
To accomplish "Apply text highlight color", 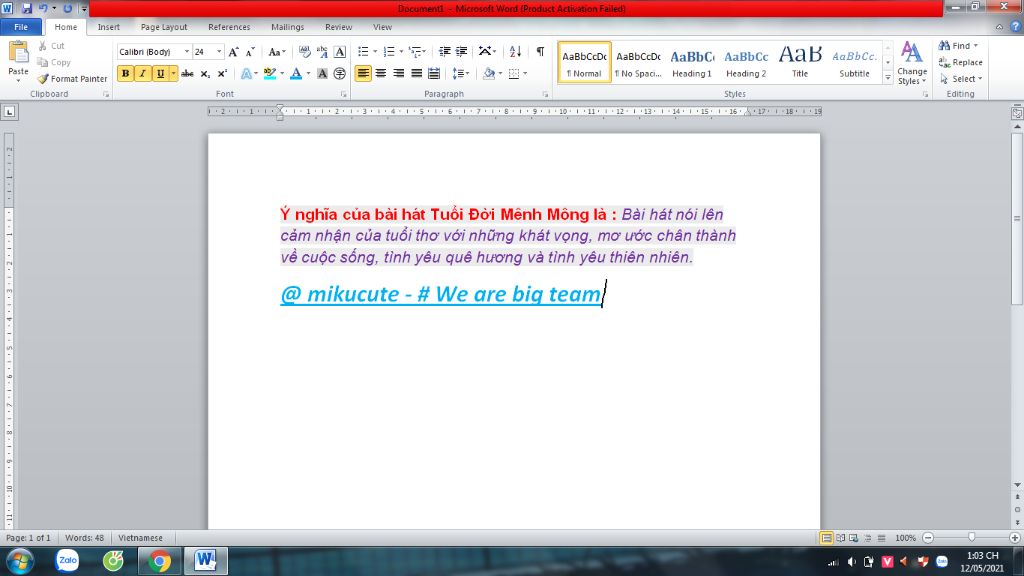I will [x=270, y=73].
